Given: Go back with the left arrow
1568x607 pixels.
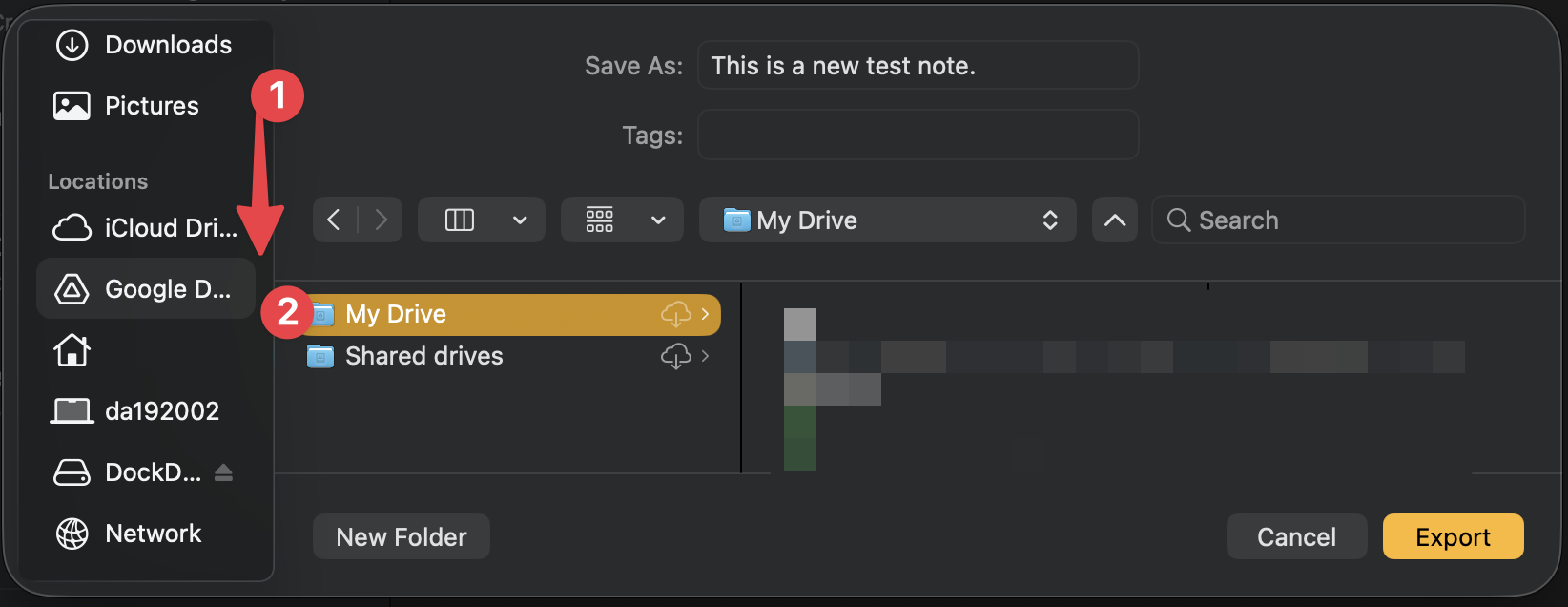Looking at the screenshot, I should tap(334, 220).
